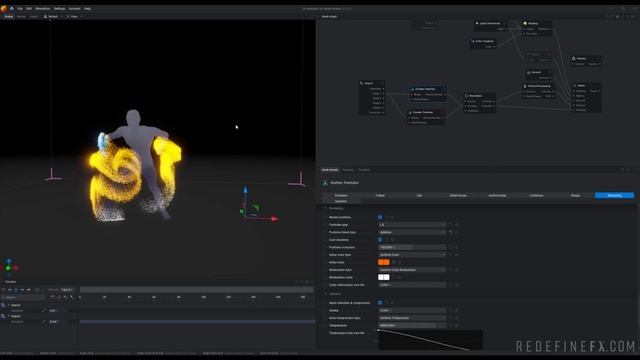Switch to the Presets panel tab
640x360 pixels.
(348, 170)
